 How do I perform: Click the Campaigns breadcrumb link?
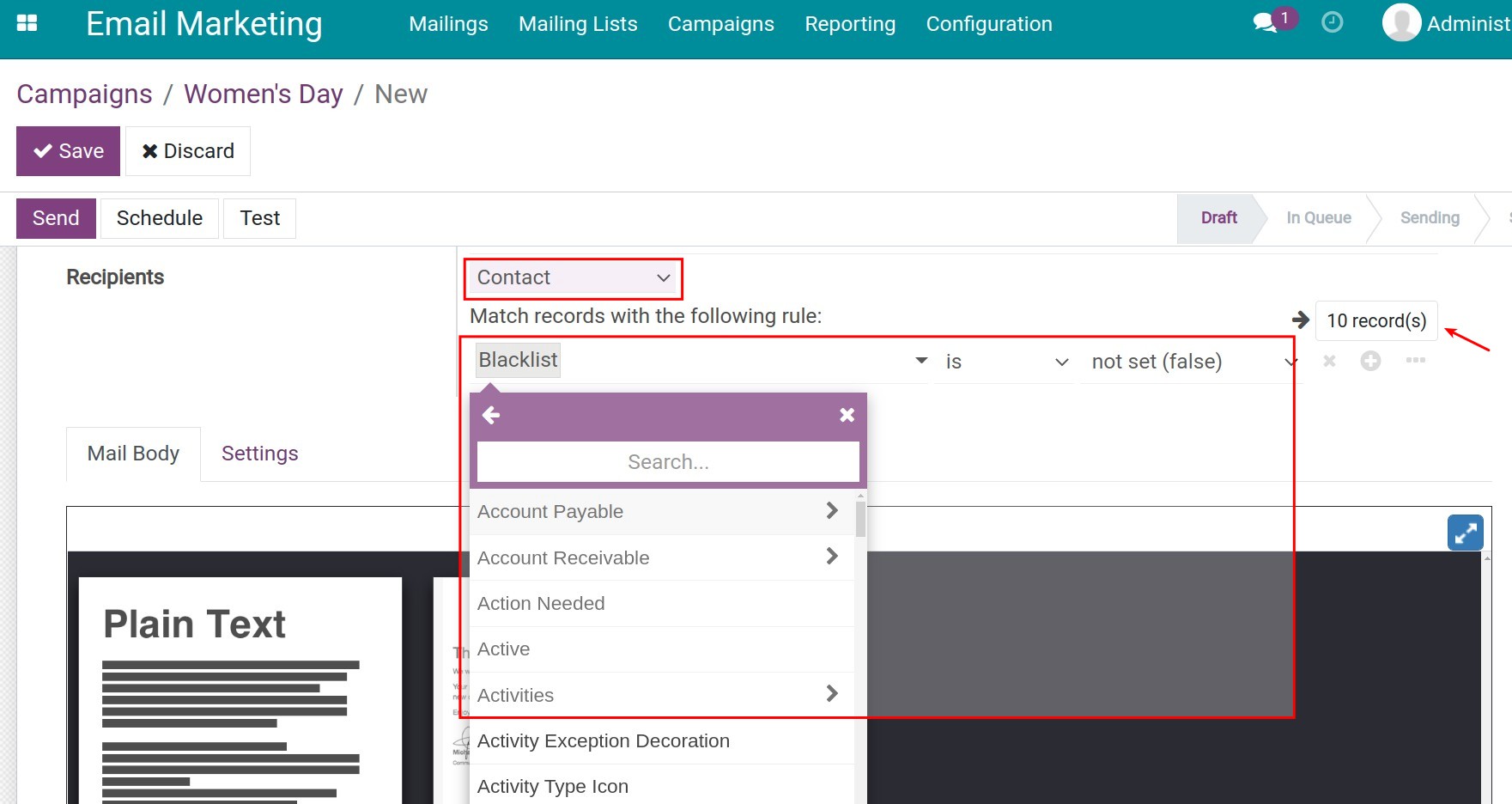point(83,94)
